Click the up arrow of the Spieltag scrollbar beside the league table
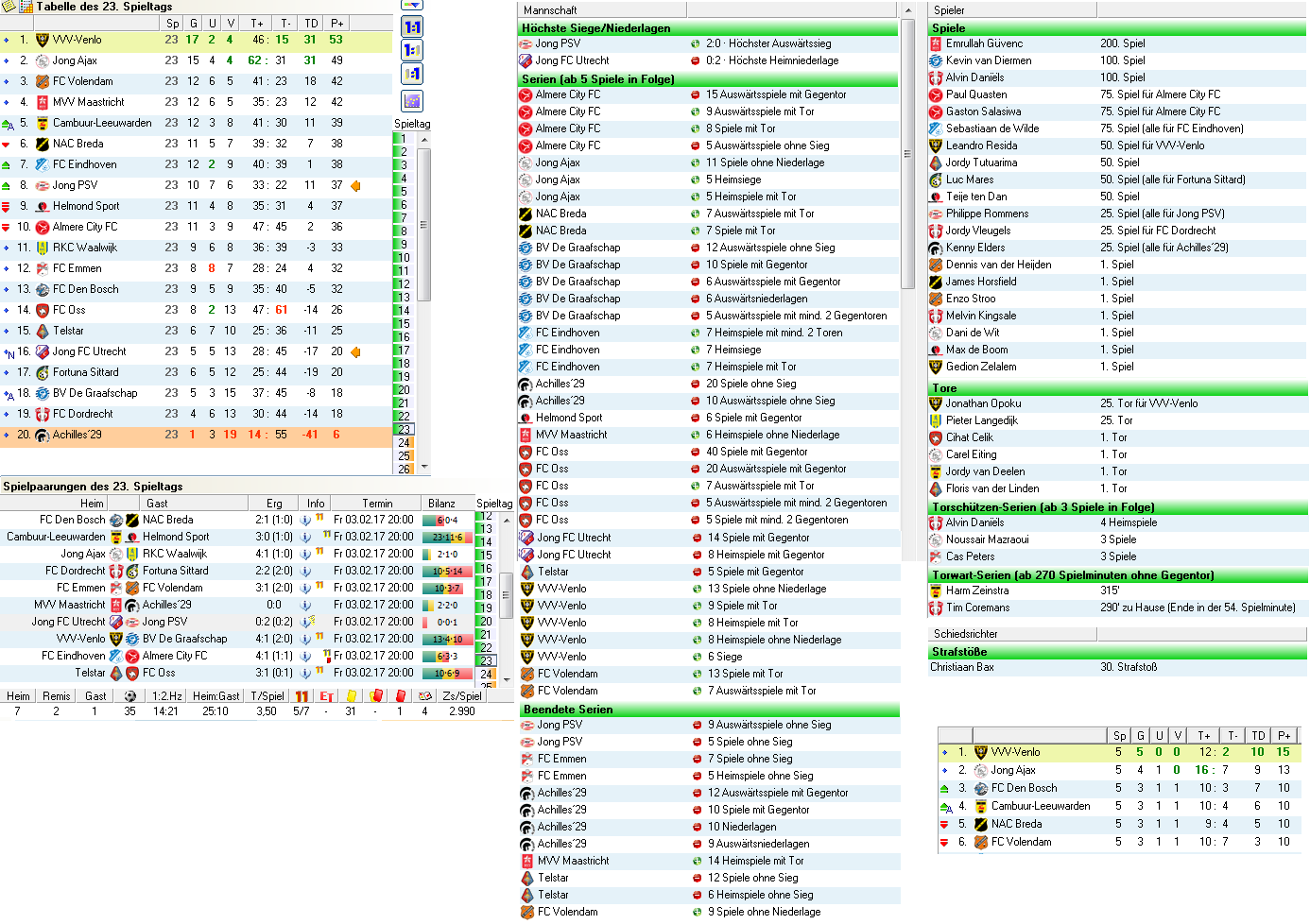Screen dimensions: 1310x924 [423, 139]
